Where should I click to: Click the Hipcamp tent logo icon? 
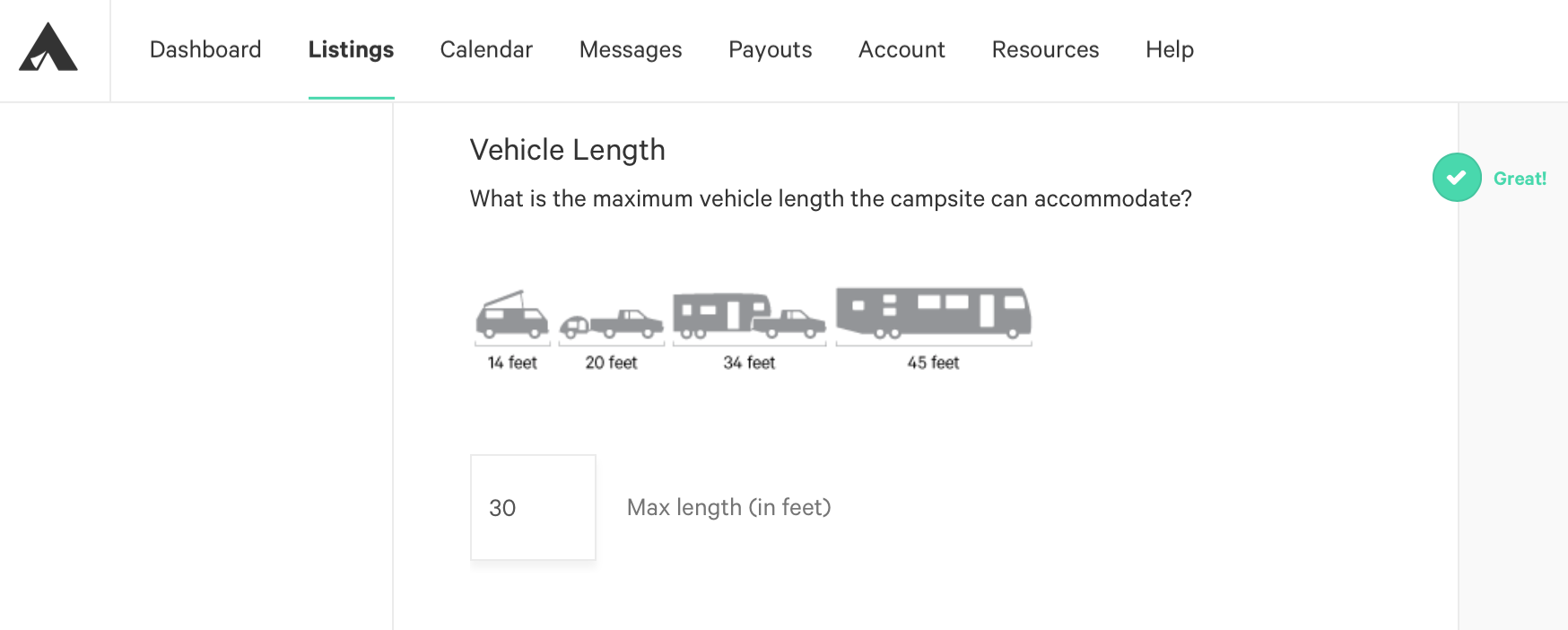point(48,48)
